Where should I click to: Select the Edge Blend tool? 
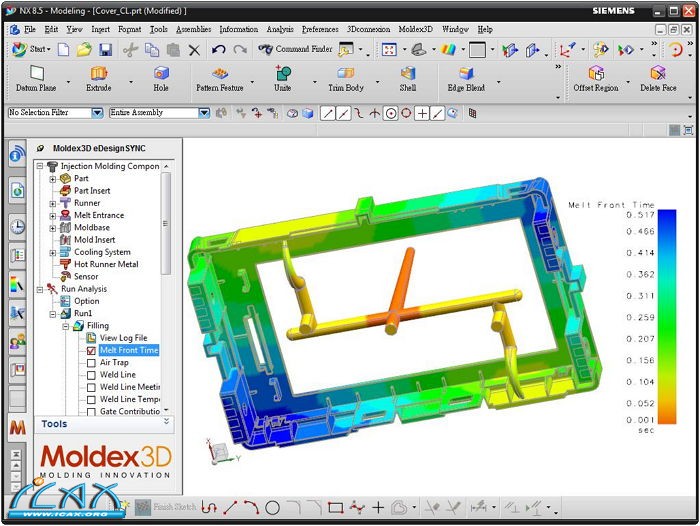[x=466, y=79]
